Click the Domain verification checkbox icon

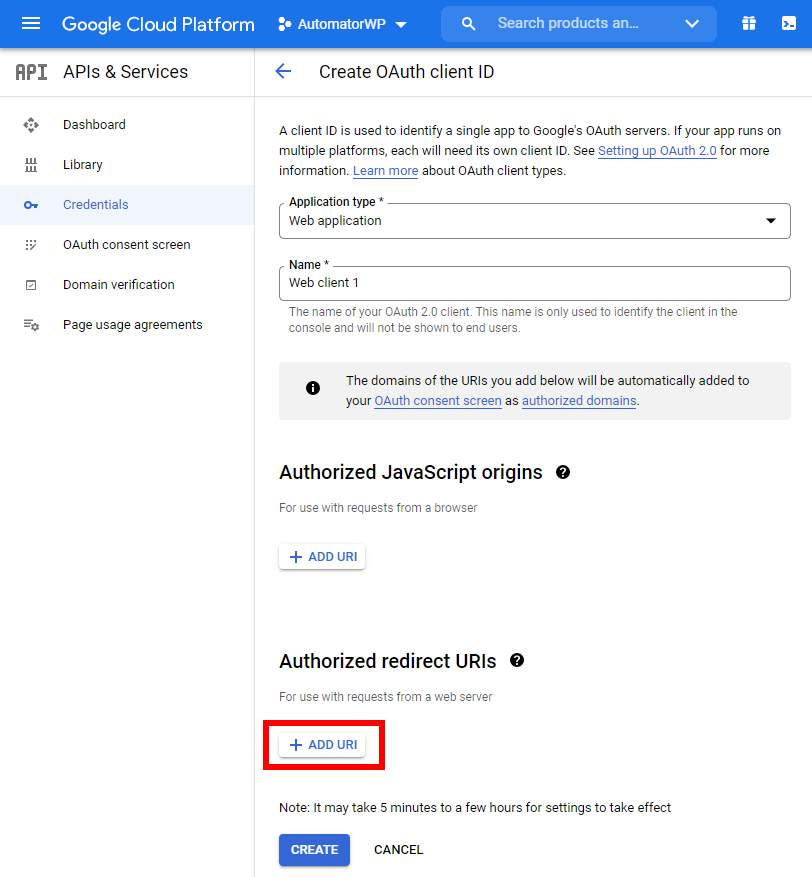click(x=31, y=285)
